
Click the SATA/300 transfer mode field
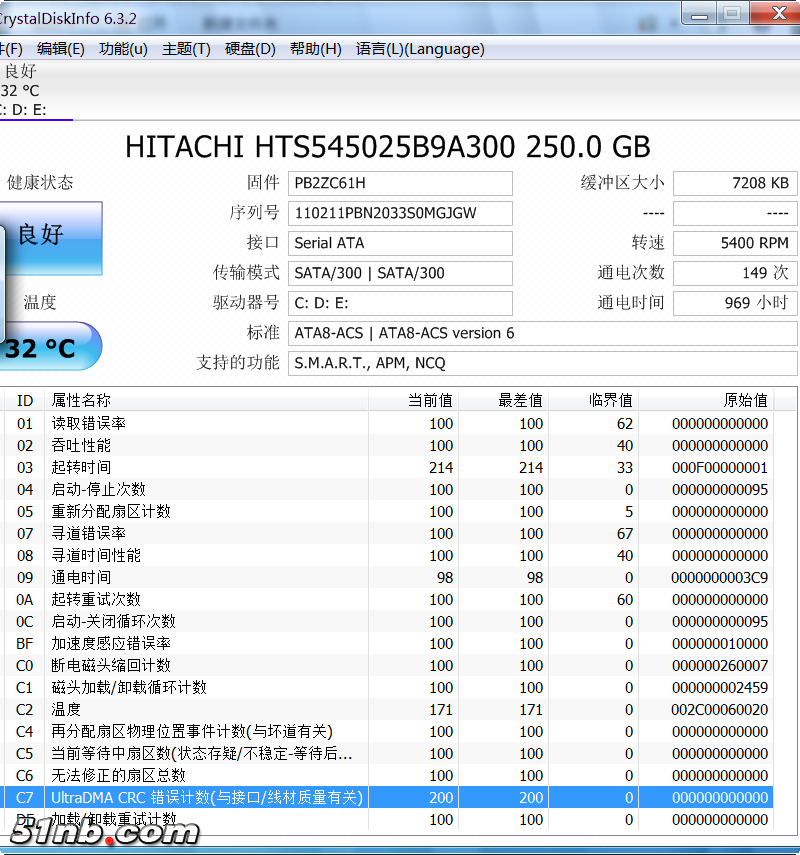pyautogui.click(x=400, y=273)
